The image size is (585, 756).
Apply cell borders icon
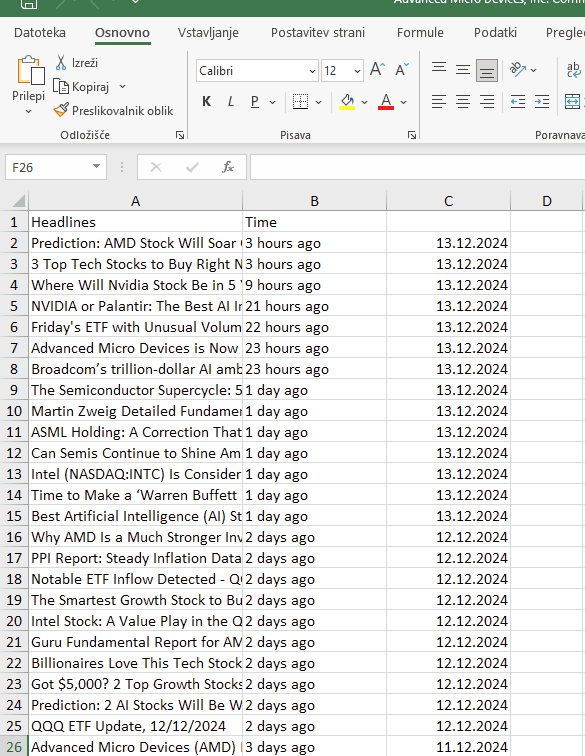(x=300, y=102)
